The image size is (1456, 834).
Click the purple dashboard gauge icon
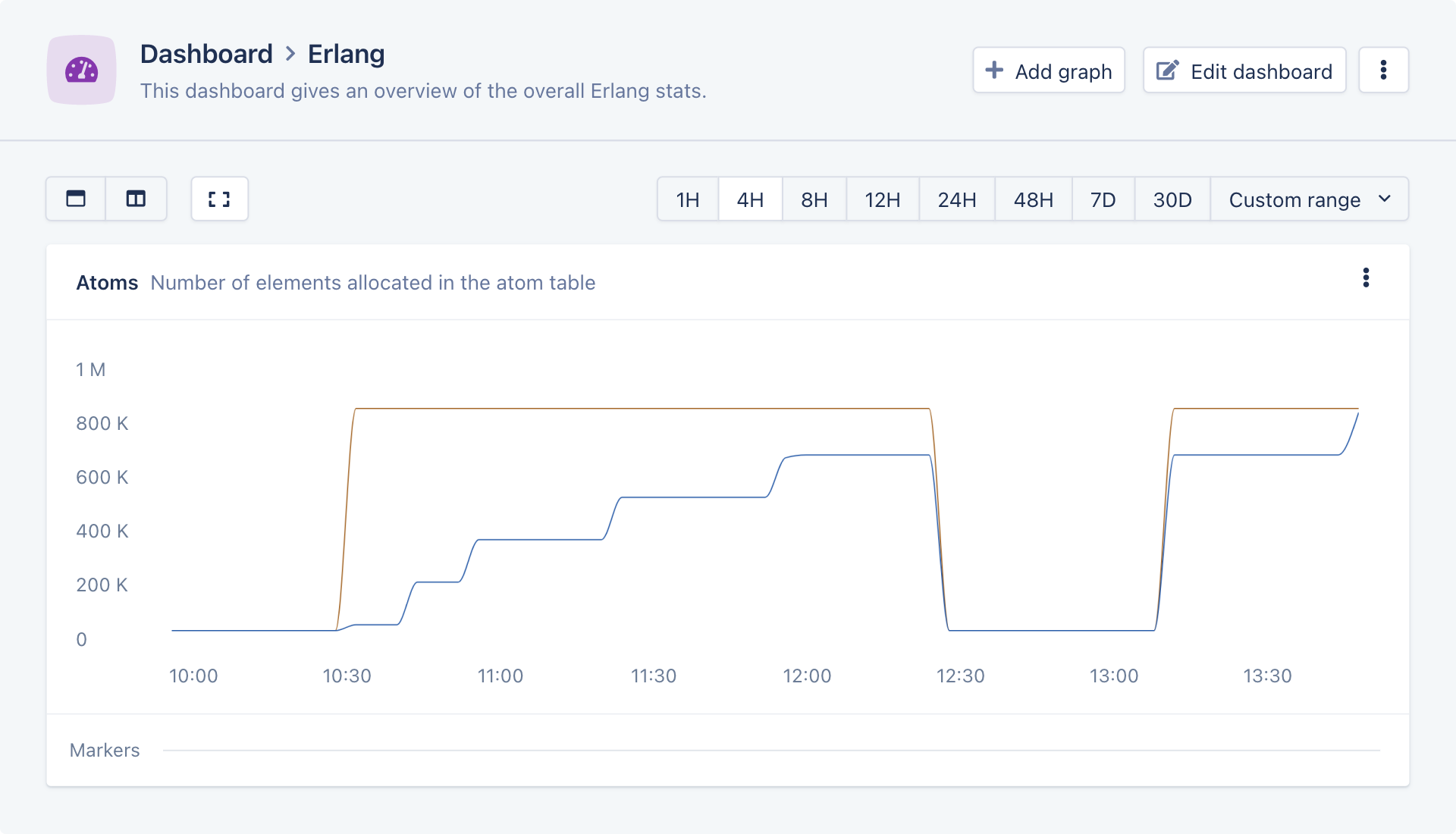click(x=81, y=70)
